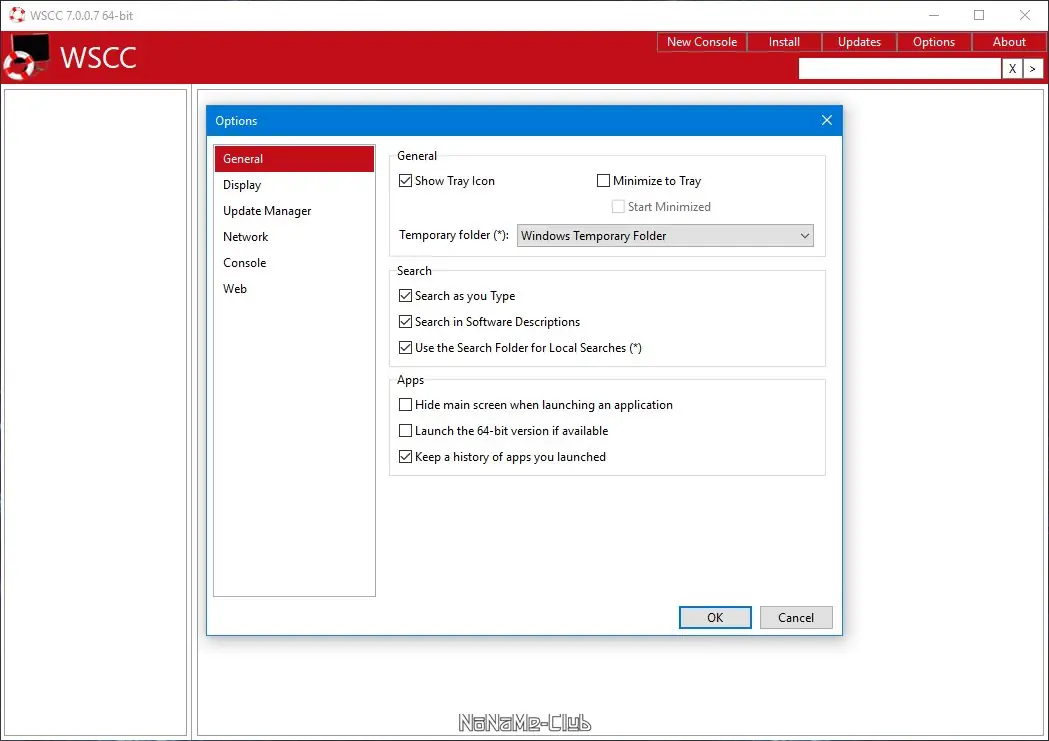Close the Options dialog via its X
The height and width of the screenshot is (741, 1049).
pyautogui.click(x=826, y=120)
